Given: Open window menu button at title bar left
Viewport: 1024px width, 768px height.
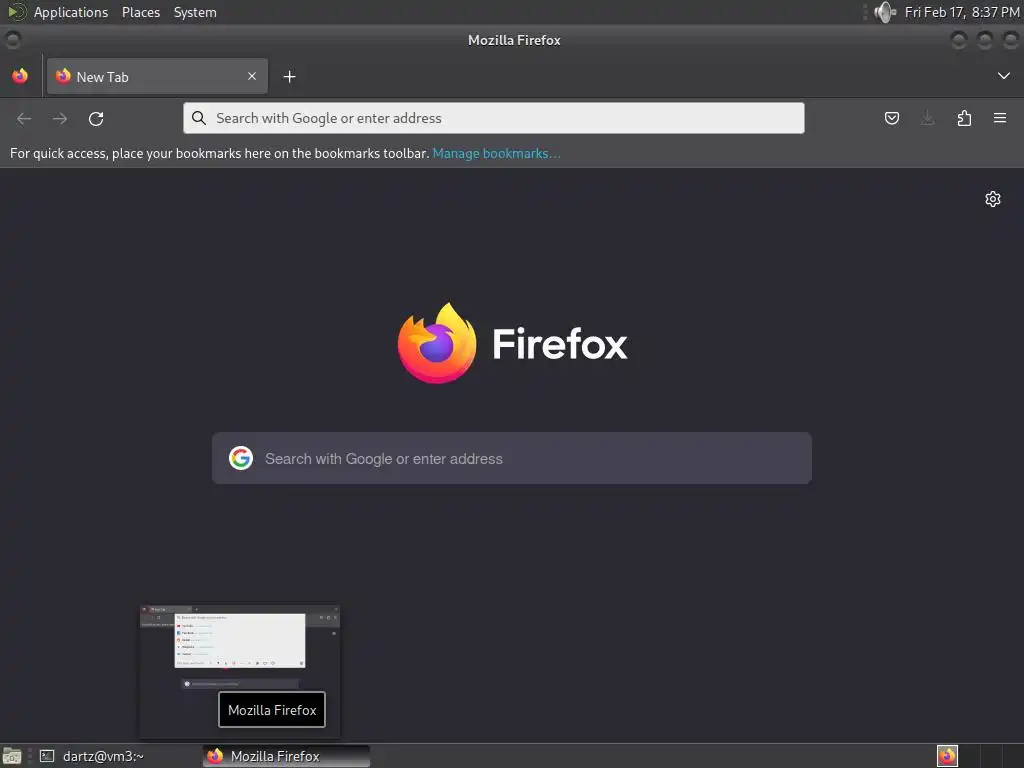Looking at the screenshot, I should tap(12, 40).
